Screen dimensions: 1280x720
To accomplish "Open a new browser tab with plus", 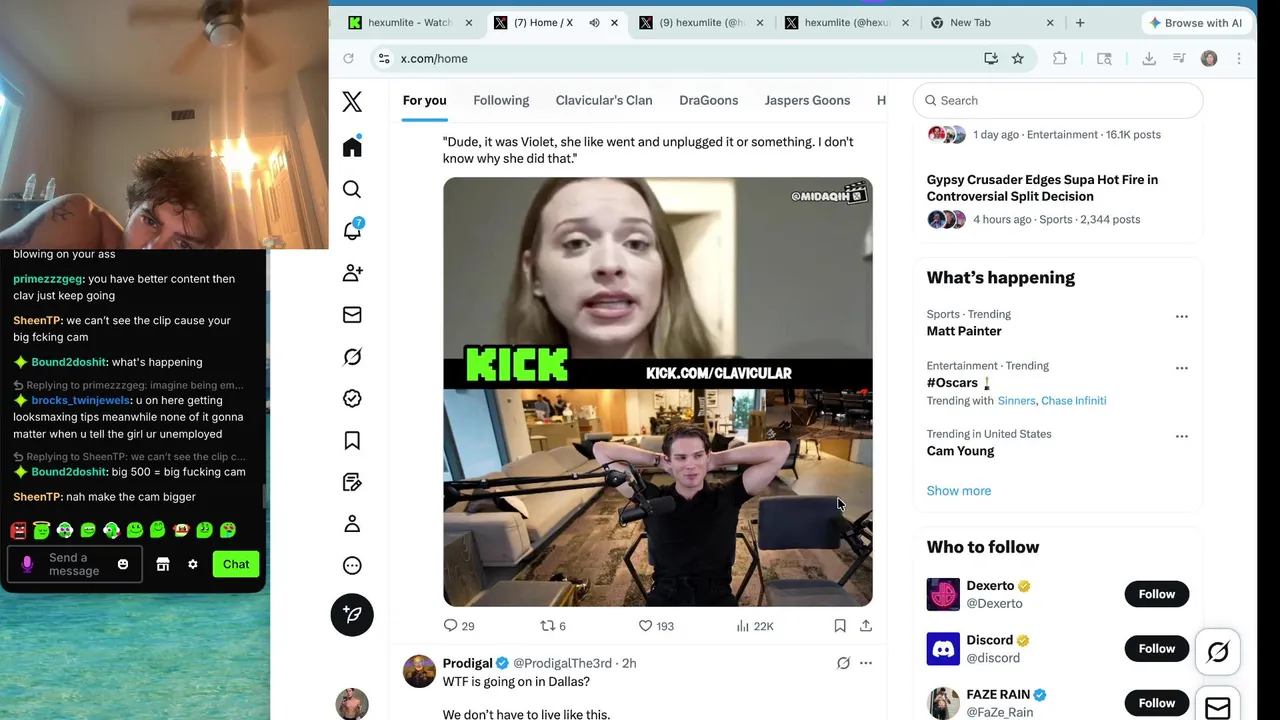I will pos(1080,22).
